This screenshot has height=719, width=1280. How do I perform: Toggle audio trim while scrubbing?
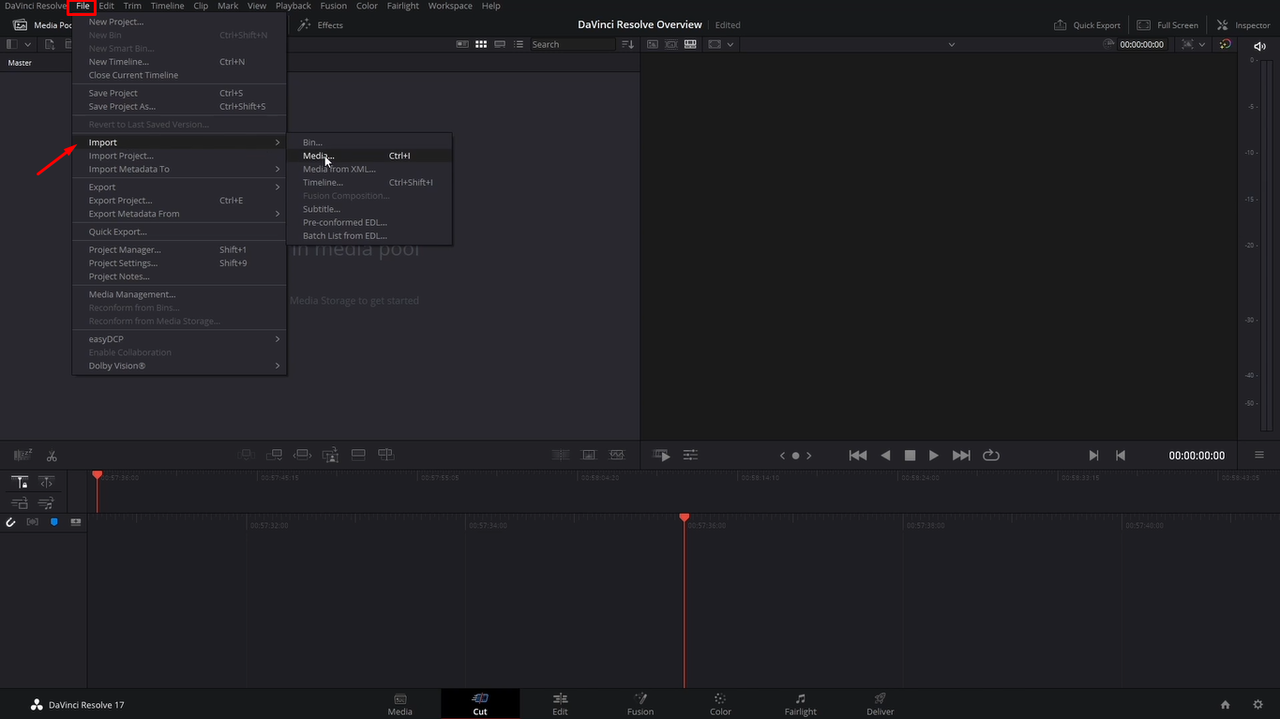[x=33, y=522]
